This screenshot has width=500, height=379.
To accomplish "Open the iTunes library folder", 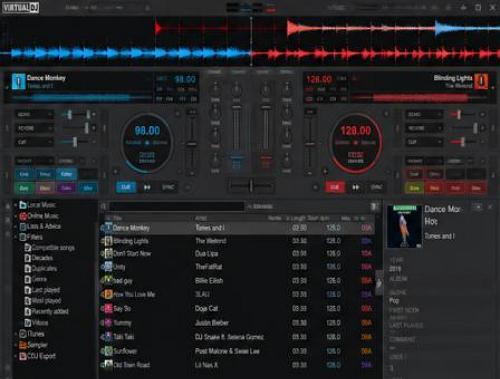I will pyautogui.click(x=32, y=334).
